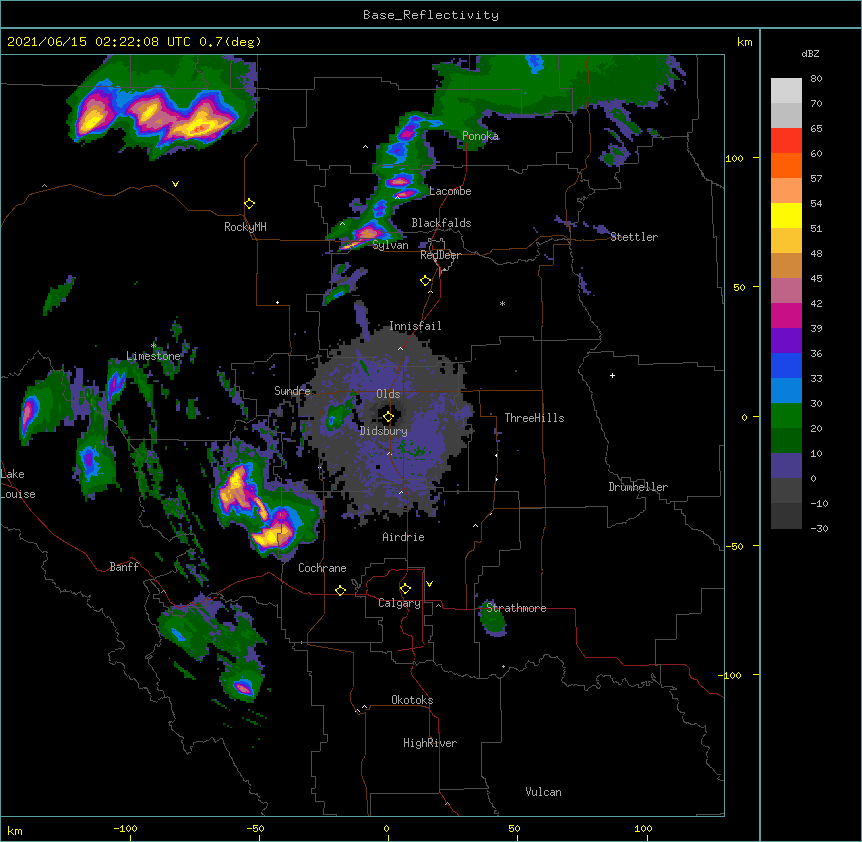
Task: Click the 51 dBZ yellow legend swatch
Action: coord(786,215)
